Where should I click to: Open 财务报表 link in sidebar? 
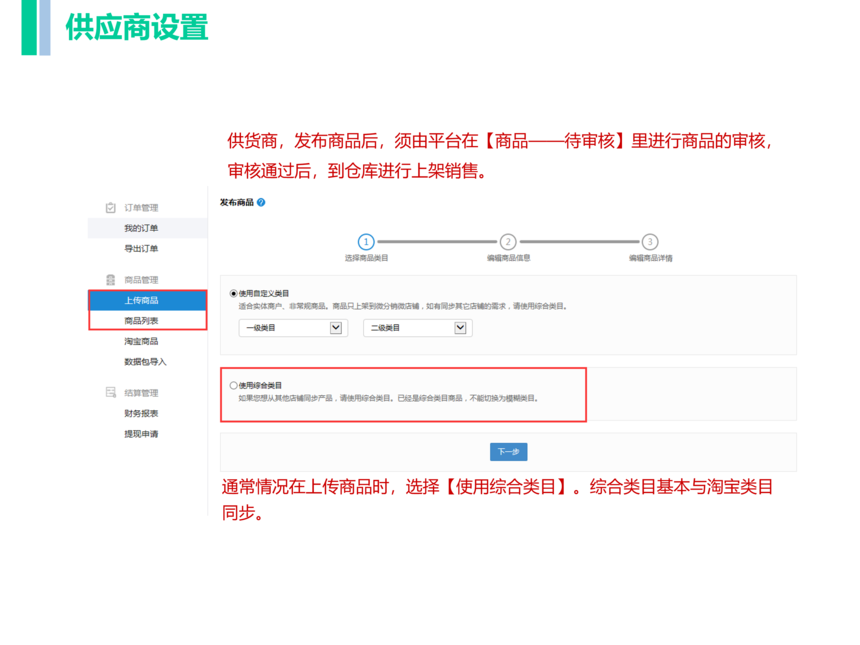click(x=141, y=413)
